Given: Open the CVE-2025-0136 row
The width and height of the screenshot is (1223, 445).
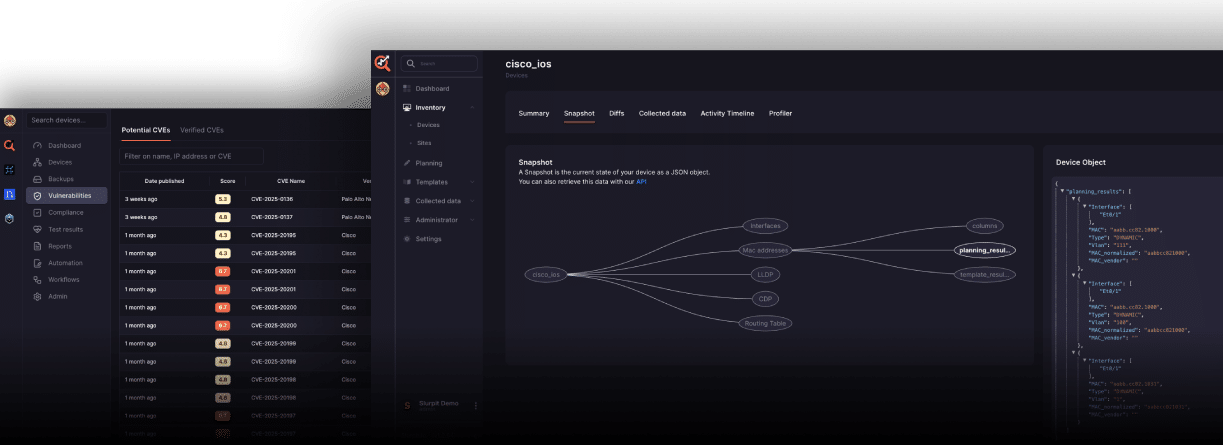Looking at the screenshot, I should 244,199.
